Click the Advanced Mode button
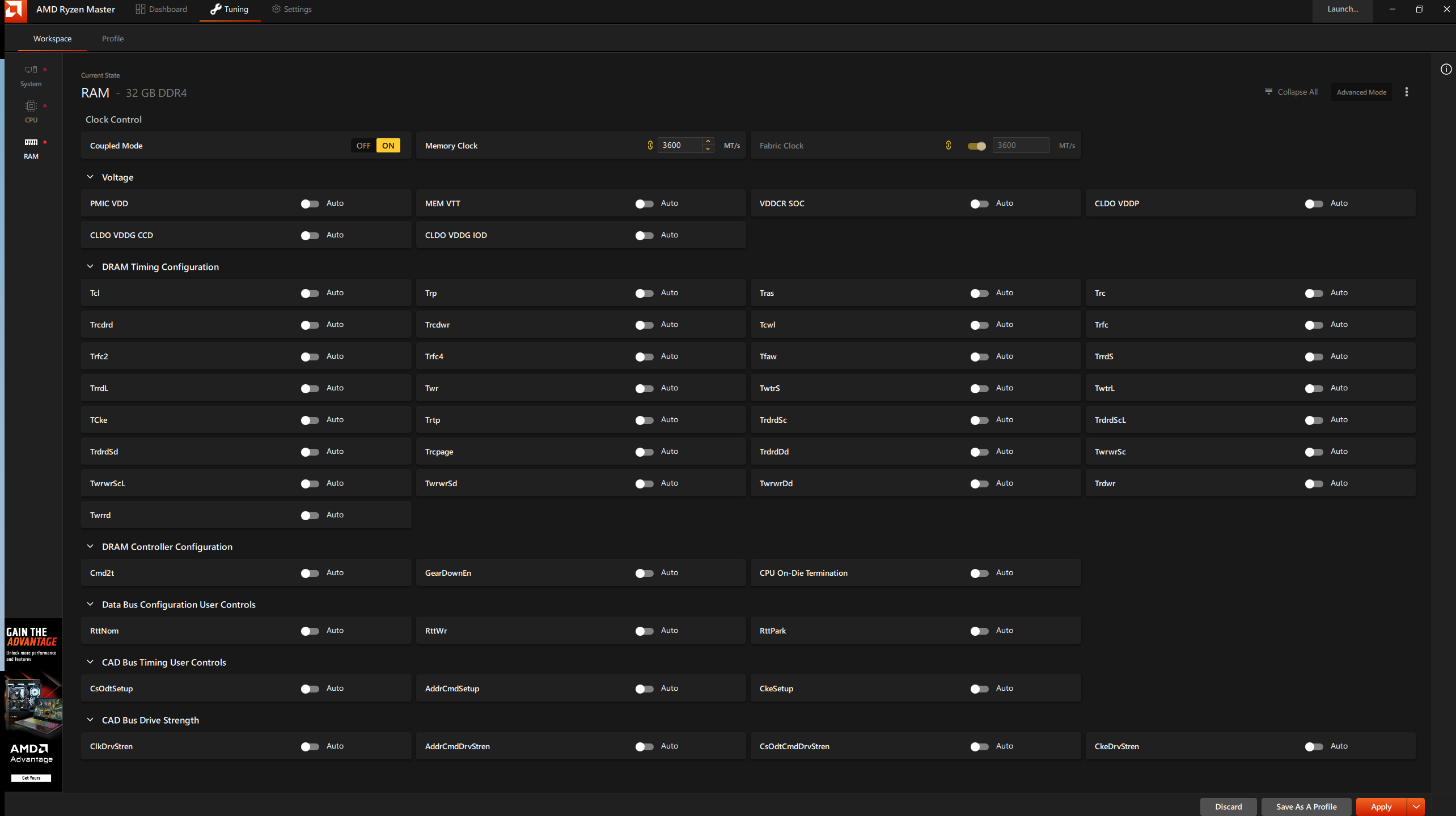This screenshot has height=816, width=1456. pyautogui.click(x=1361, y=92)
